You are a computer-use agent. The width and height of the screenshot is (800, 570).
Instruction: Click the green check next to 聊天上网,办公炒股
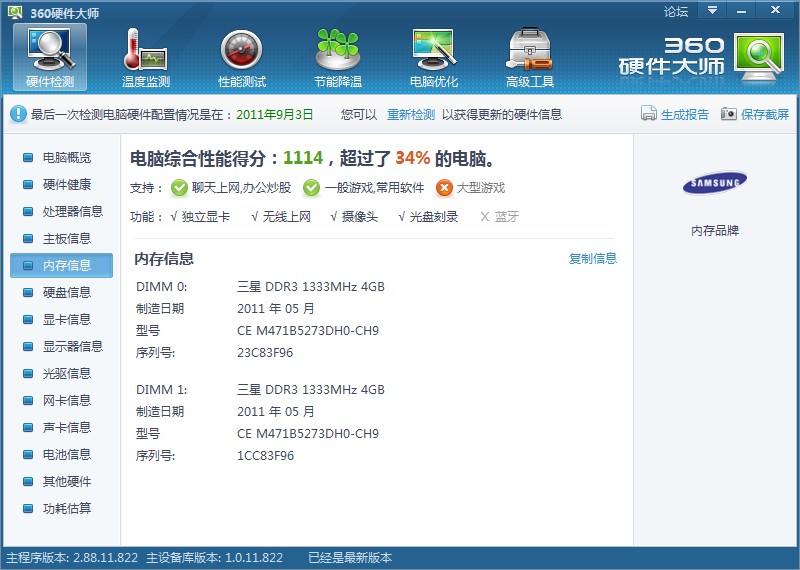click(179, 188)
